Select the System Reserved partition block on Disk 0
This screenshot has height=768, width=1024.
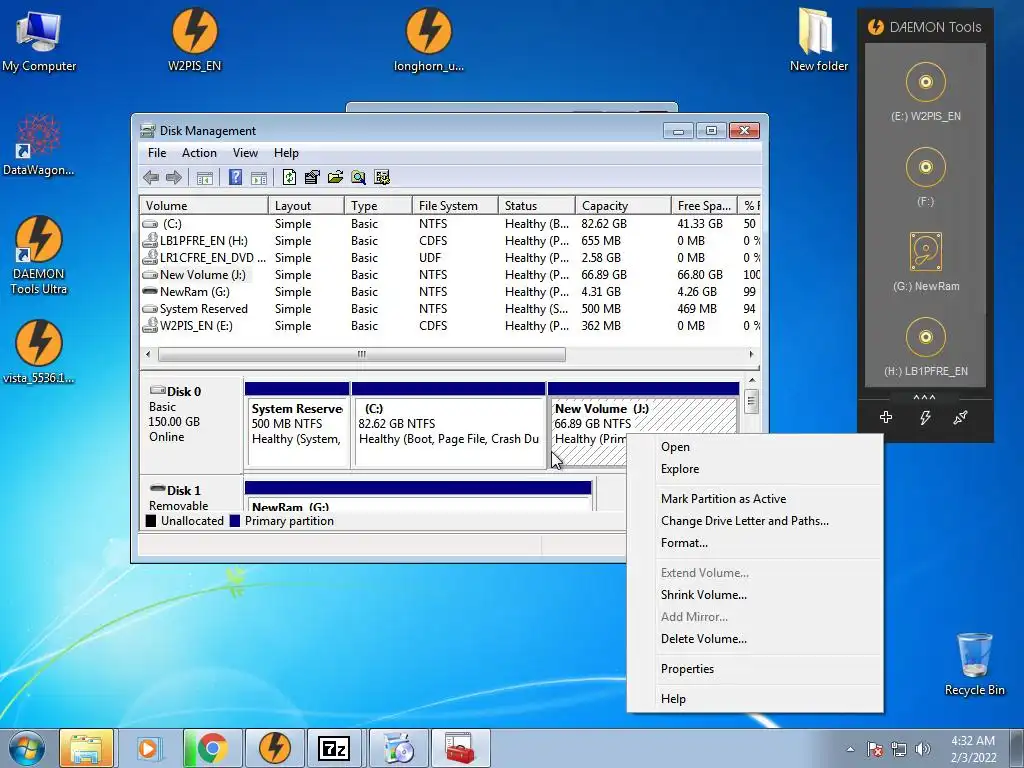(x=297, y=426)
